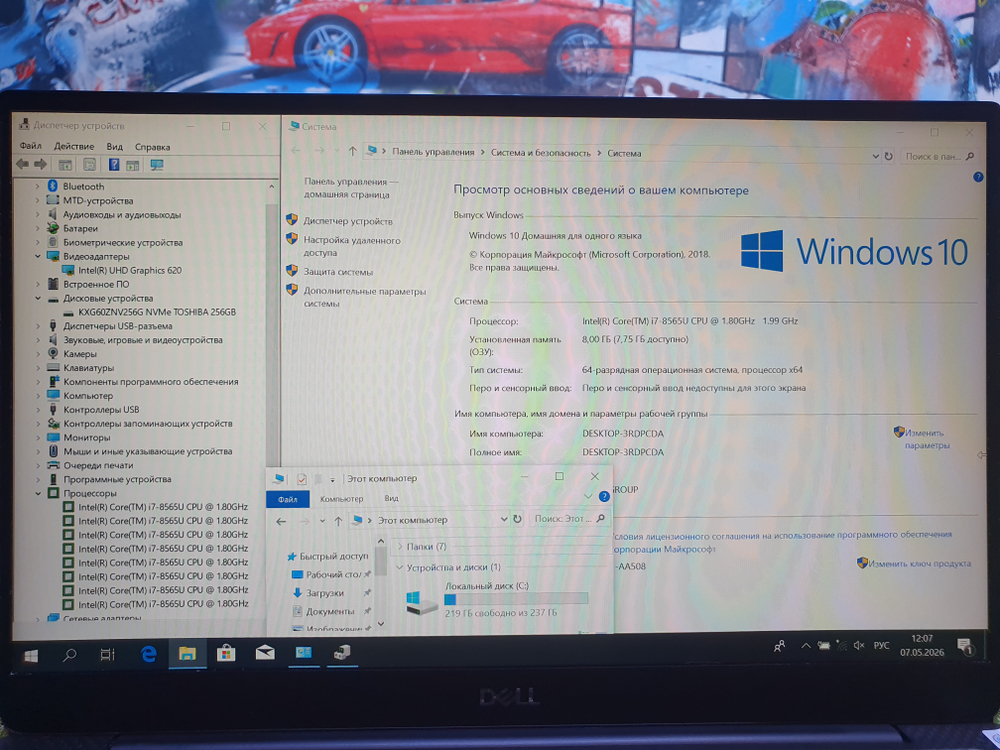This screenshot has height=750, width=1000.
Task: Open Mail app from taskbar
Action: tap(265, 652)
